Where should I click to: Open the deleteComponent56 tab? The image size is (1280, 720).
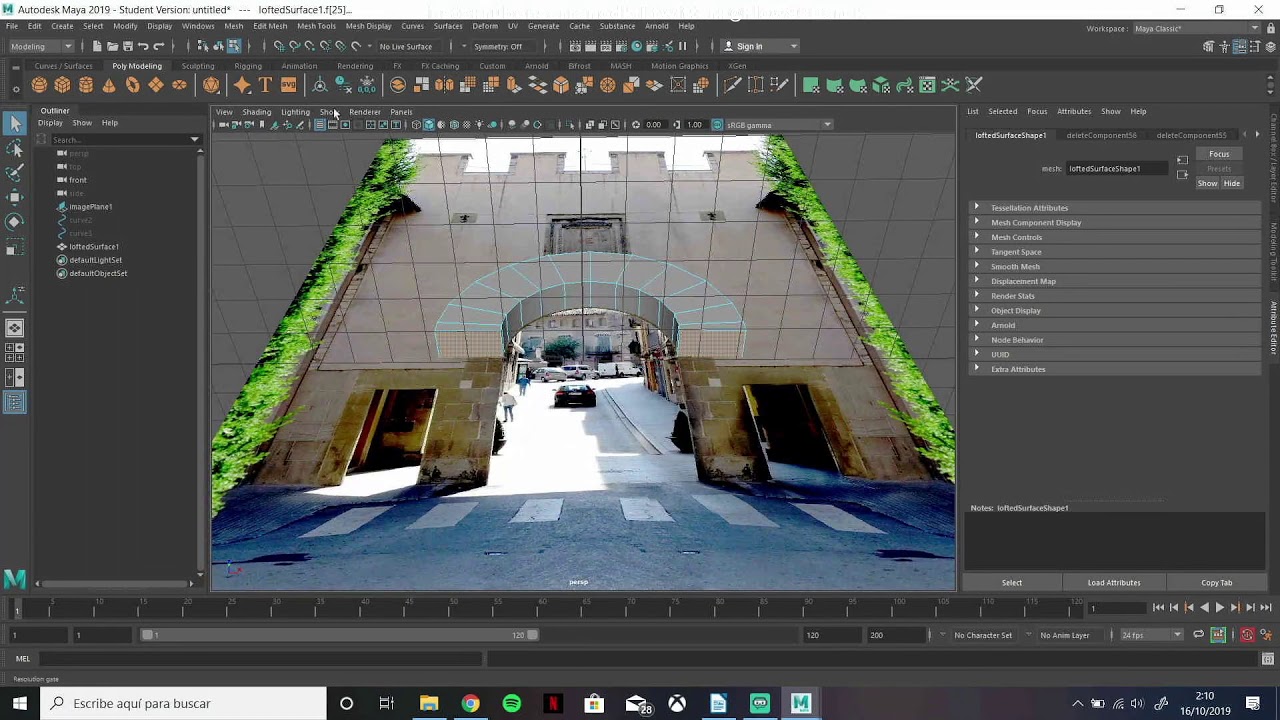1101,135
